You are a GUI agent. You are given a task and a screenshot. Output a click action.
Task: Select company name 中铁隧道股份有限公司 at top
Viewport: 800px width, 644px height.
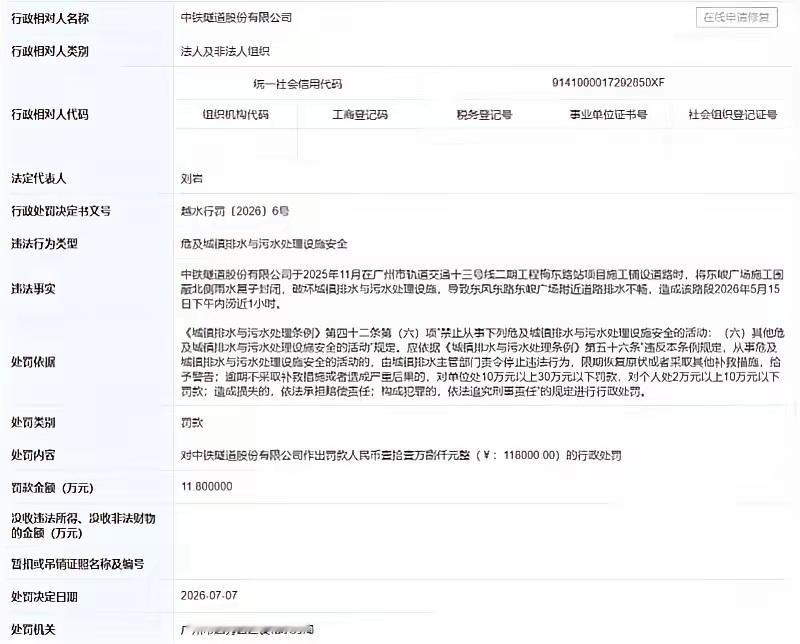[236, 18]
